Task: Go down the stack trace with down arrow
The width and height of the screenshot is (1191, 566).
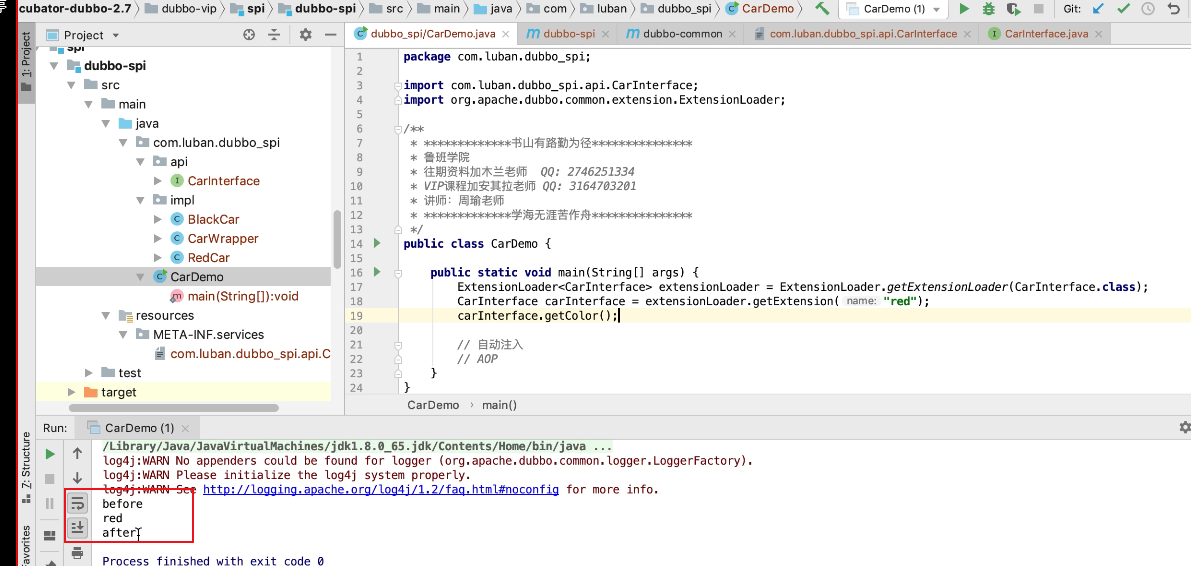Action: [77, 478]
